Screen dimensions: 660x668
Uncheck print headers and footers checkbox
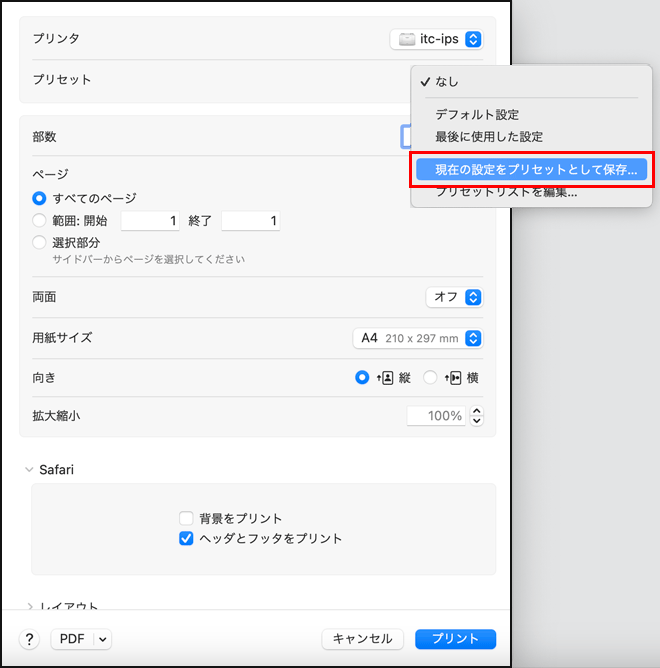(x=186, y=538)
